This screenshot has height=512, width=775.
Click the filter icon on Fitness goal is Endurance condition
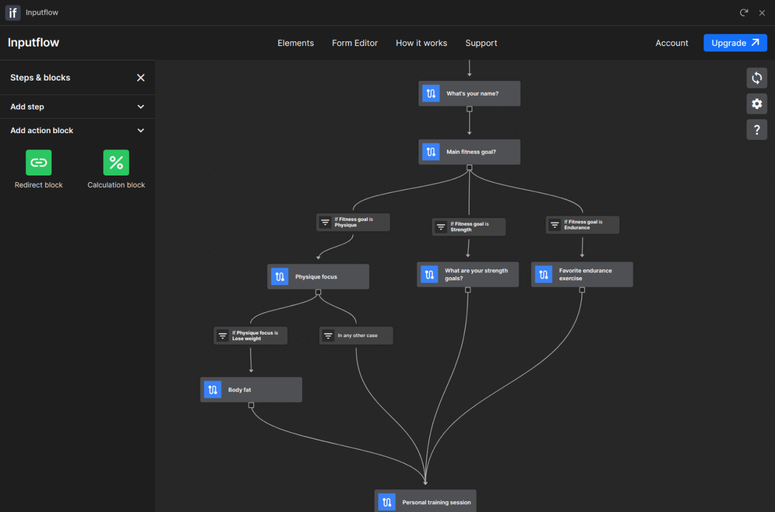[x=555, y=225]
